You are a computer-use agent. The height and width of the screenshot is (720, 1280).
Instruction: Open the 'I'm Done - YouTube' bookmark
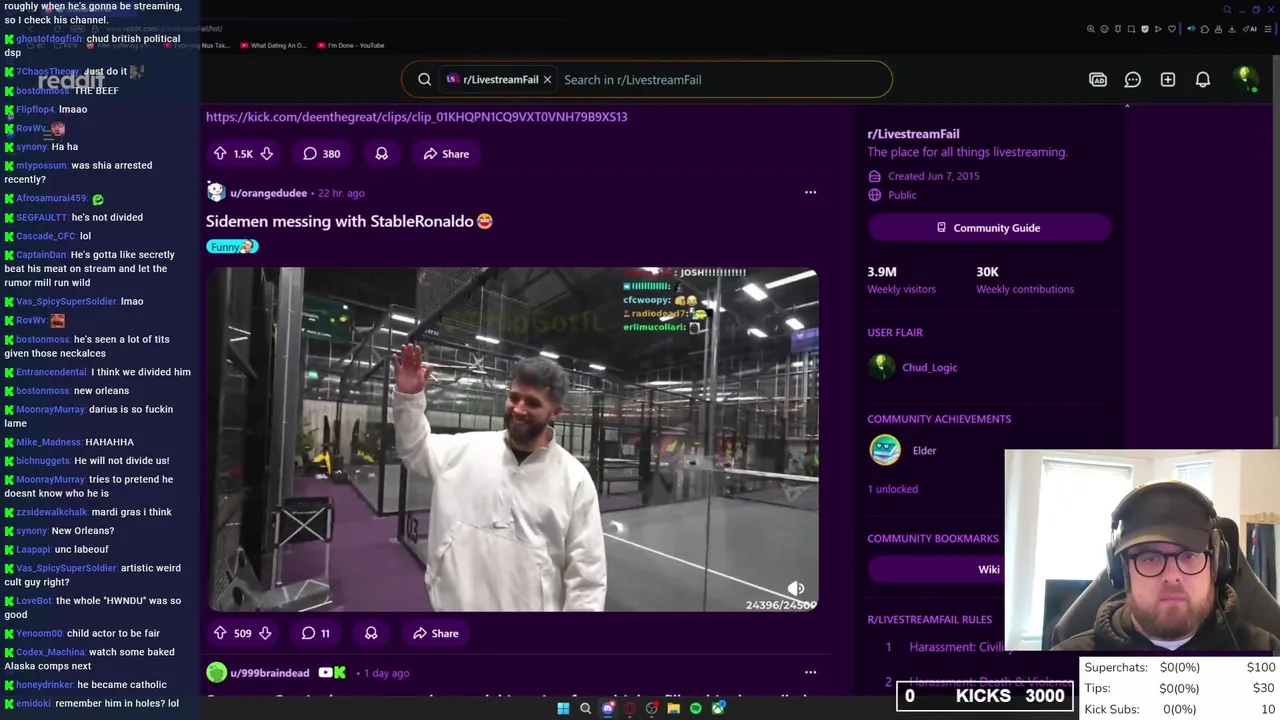350,45
